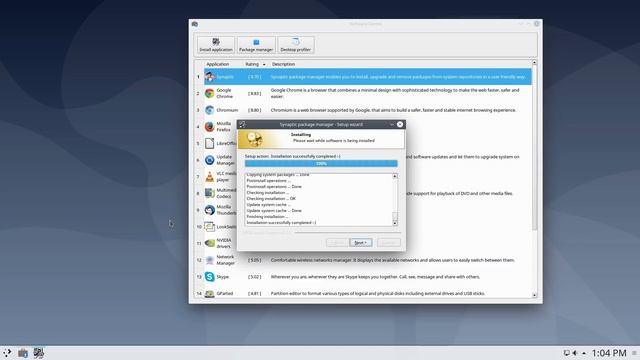The width and height of the screenshot is (640, 360).
Task: Click the Synaptic icon in the selected row
Action: click(210, 77)
